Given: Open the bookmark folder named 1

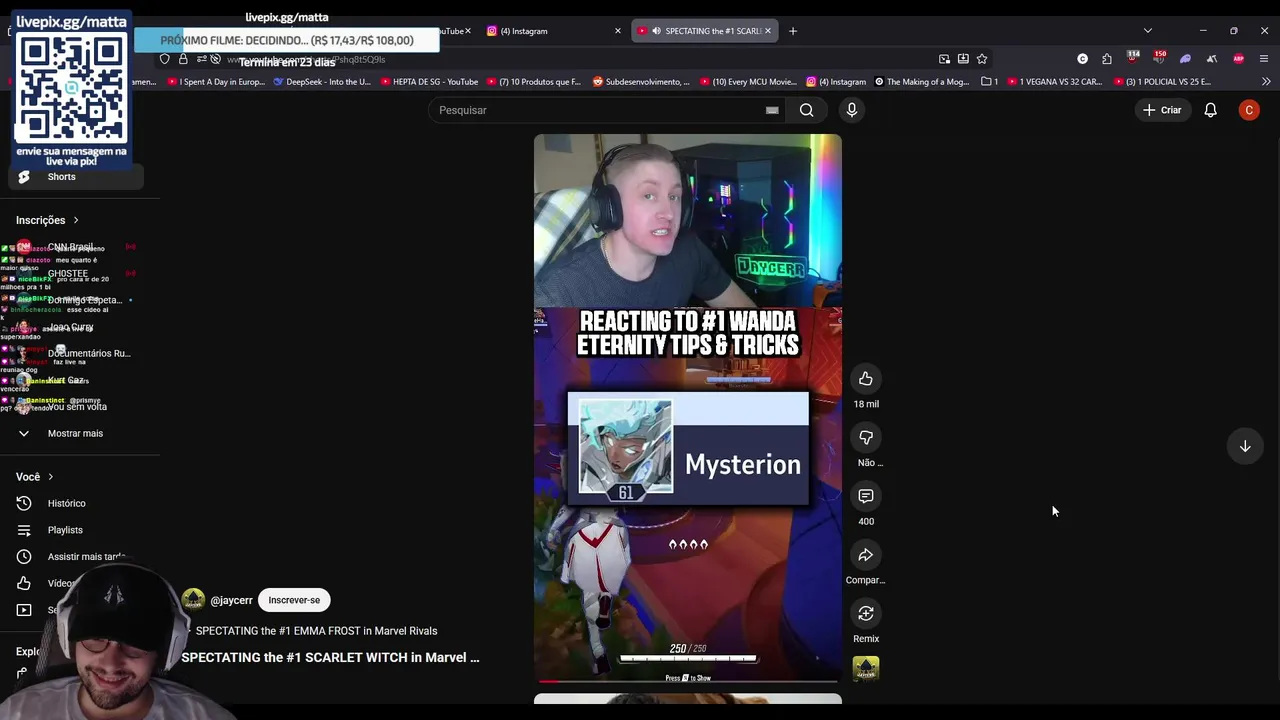Looking at the screenshot, I should 990,82.
